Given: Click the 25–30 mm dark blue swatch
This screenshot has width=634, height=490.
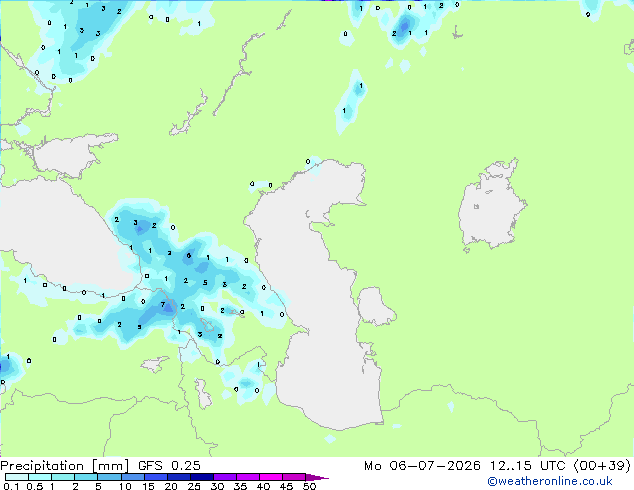Looking at the screenshot, I should (x=201, y=477).
